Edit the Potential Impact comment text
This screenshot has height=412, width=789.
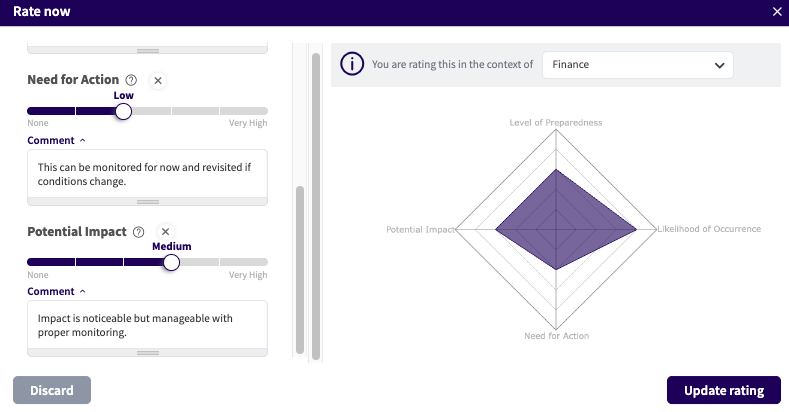[x=147, y=325]
